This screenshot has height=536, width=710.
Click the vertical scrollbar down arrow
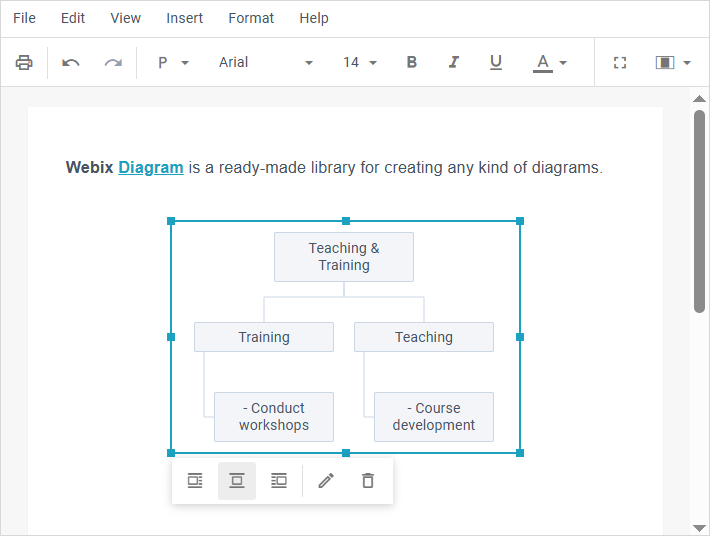[699, 527]
